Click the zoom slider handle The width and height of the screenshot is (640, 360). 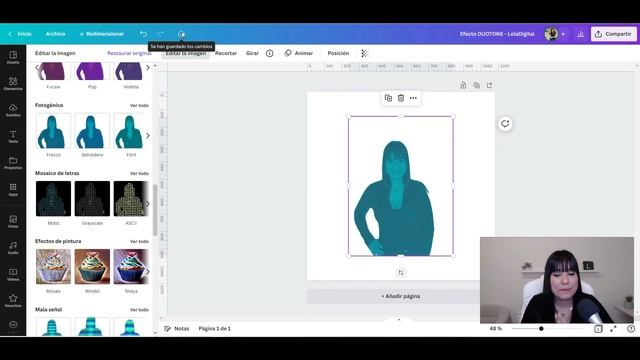[541, 329]
